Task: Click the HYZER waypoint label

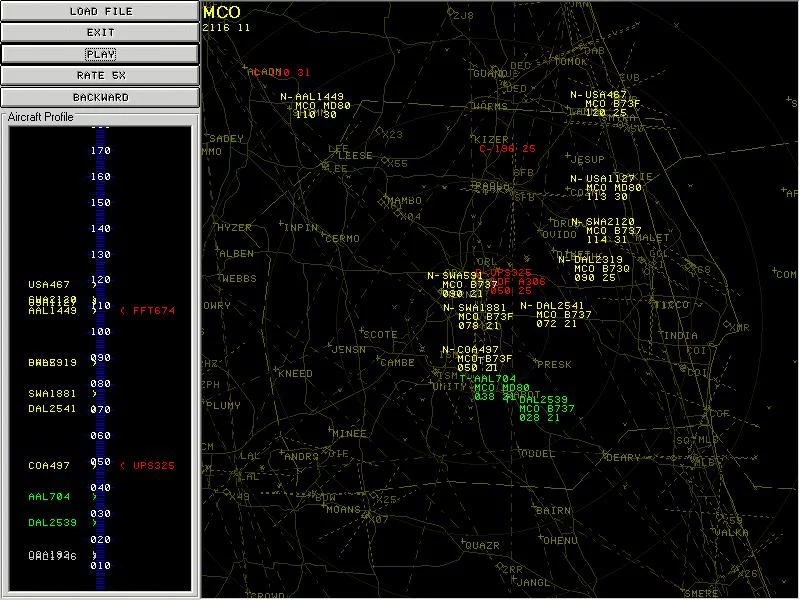Action: [234, 227]
